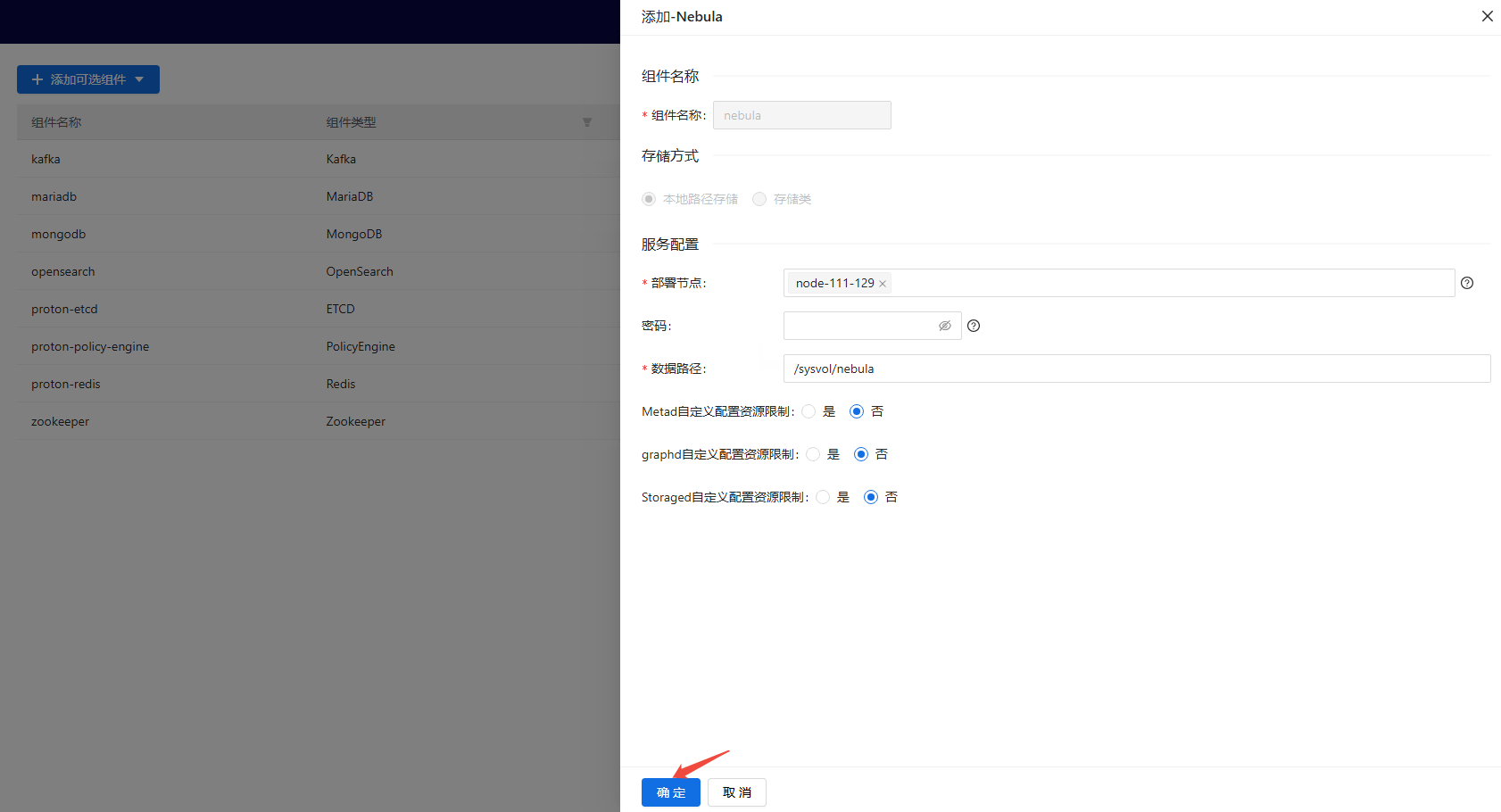Select 是 for graphd自定义配置资源限制

point(813,454)
